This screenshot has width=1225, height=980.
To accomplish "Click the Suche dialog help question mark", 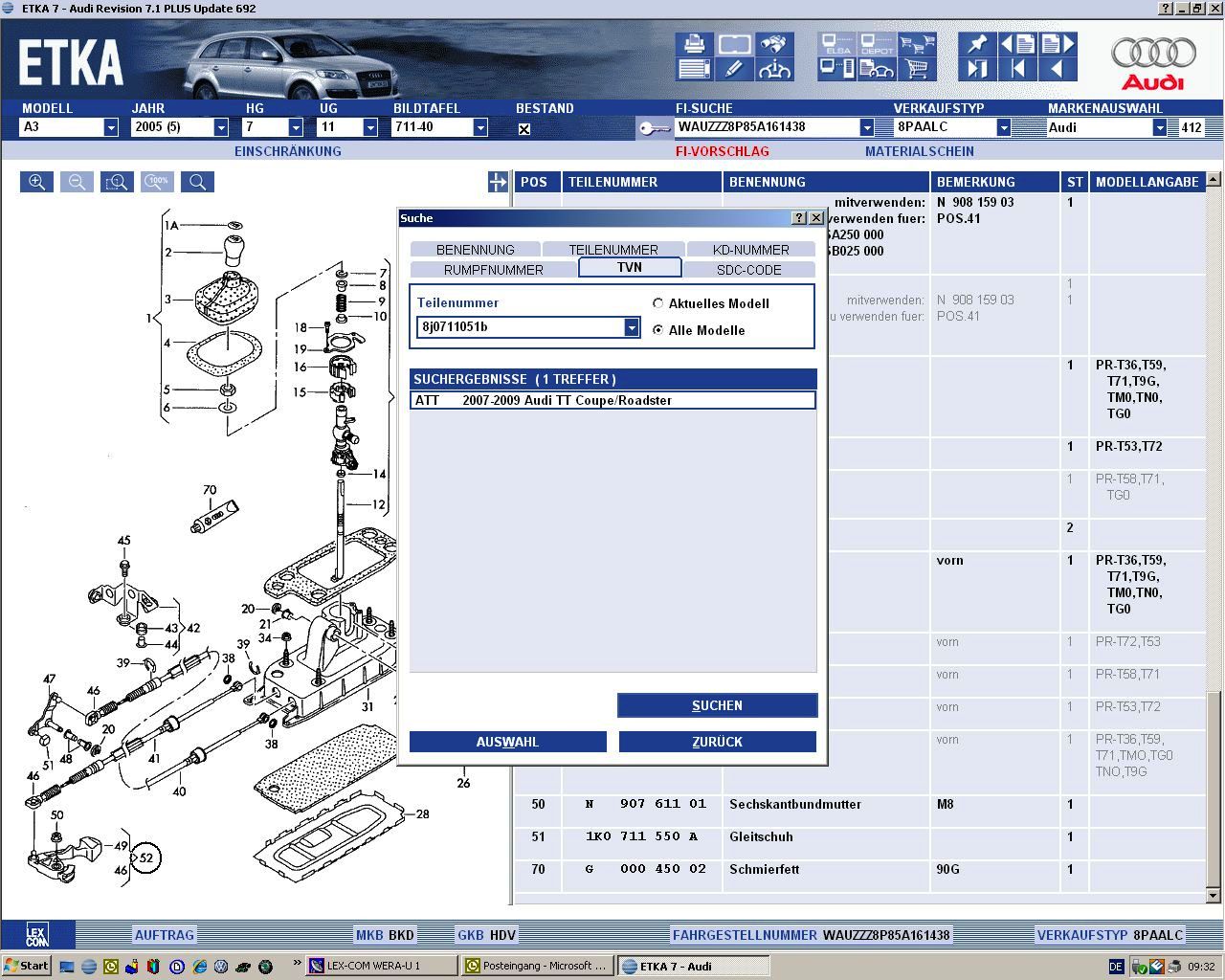I will (799, 218).
